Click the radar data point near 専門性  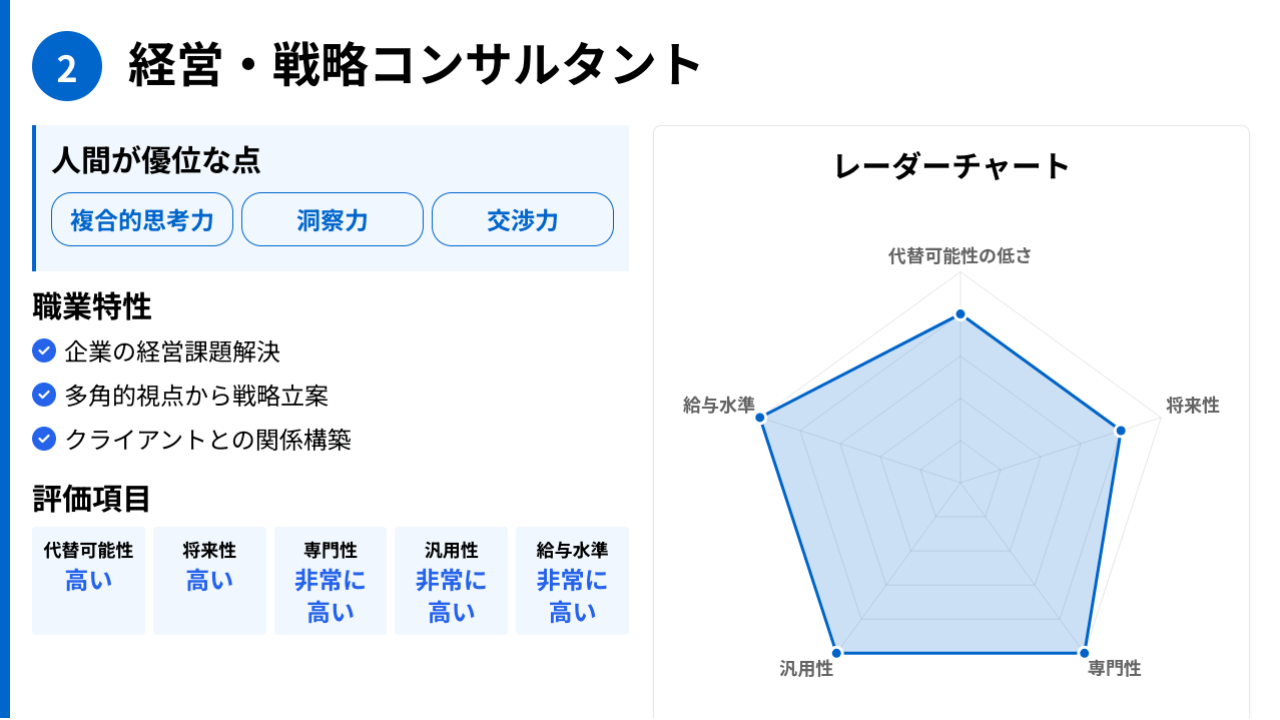[x=1084, y=653]
